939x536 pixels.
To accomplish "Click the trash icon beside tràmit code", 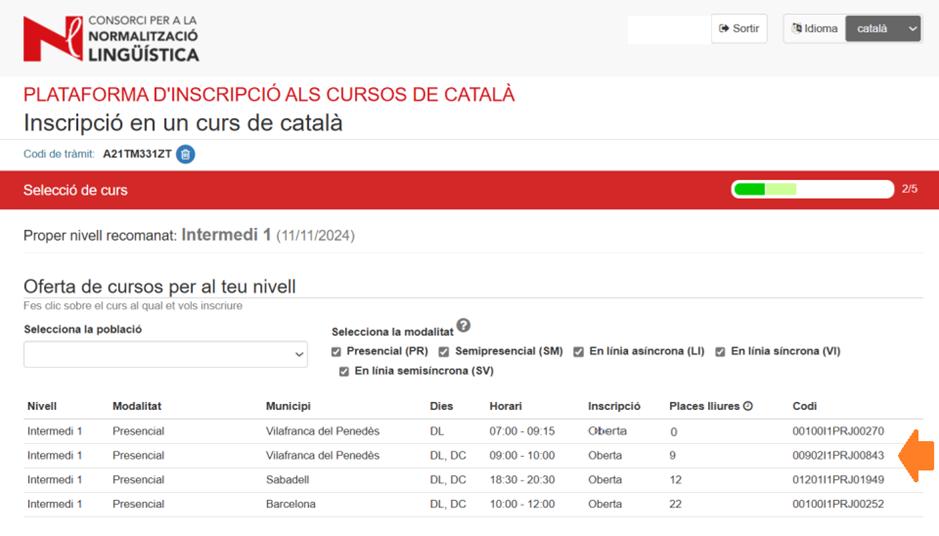I will pos(185,154).
